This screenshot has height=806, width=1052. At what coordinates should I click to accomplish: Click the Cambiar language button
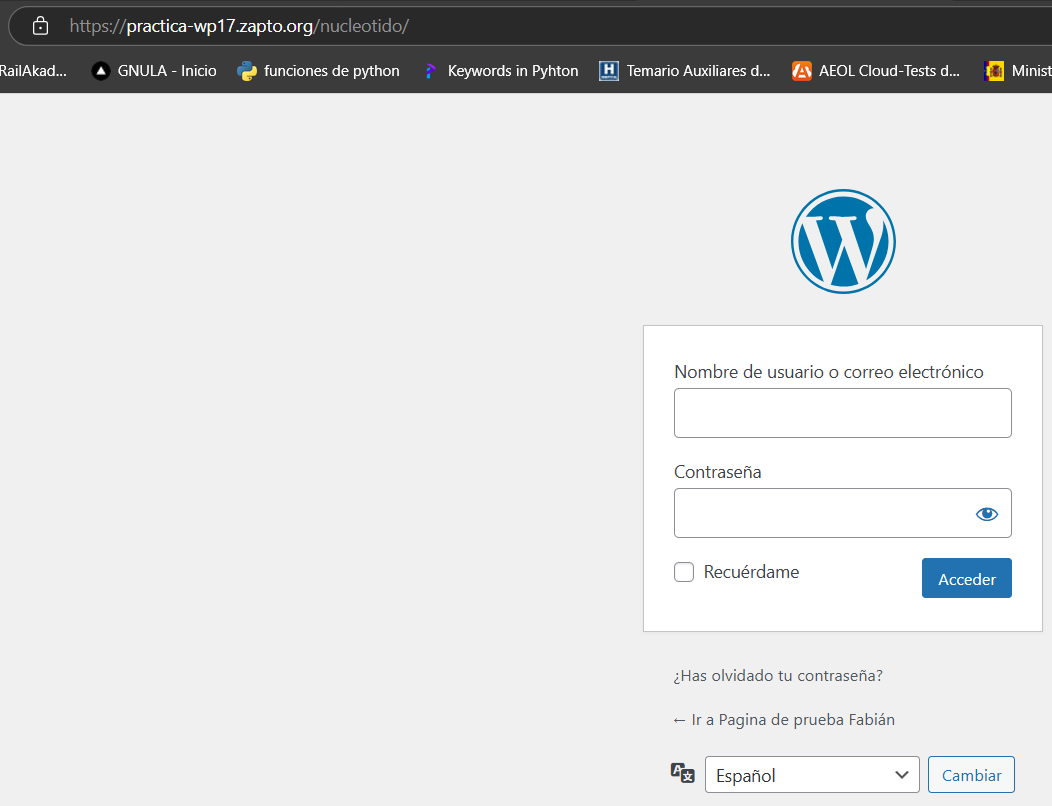[x=971, y=775]
